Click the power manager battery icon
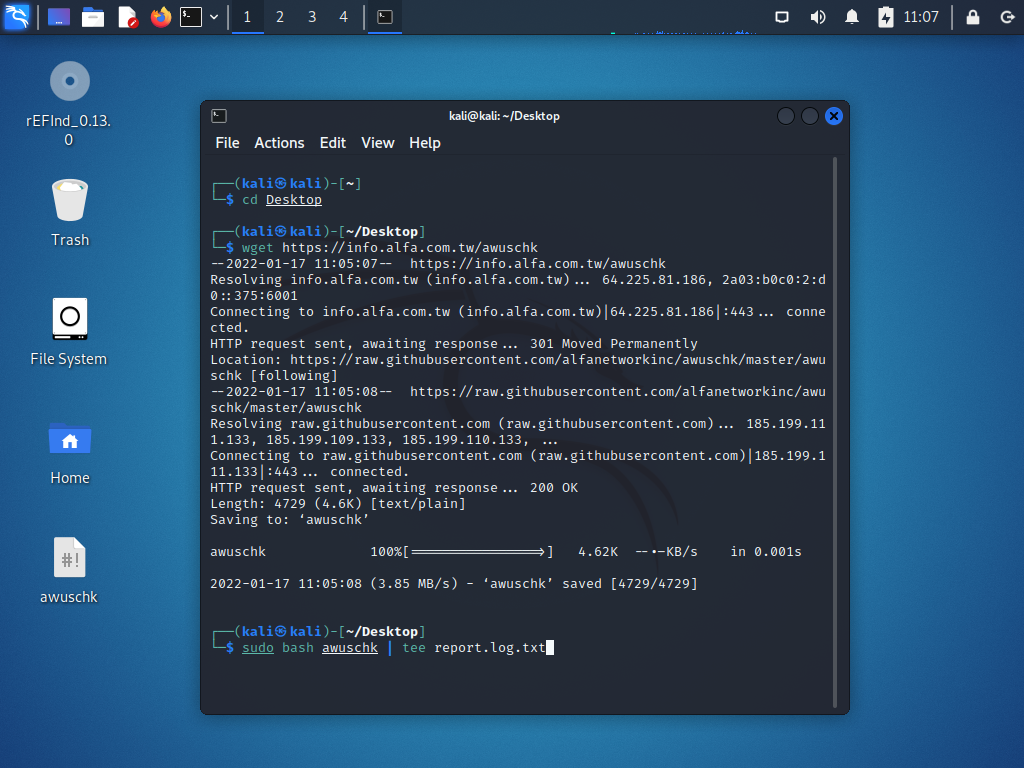The width and height of the screenshot is (1024, 768). point(886,17)
